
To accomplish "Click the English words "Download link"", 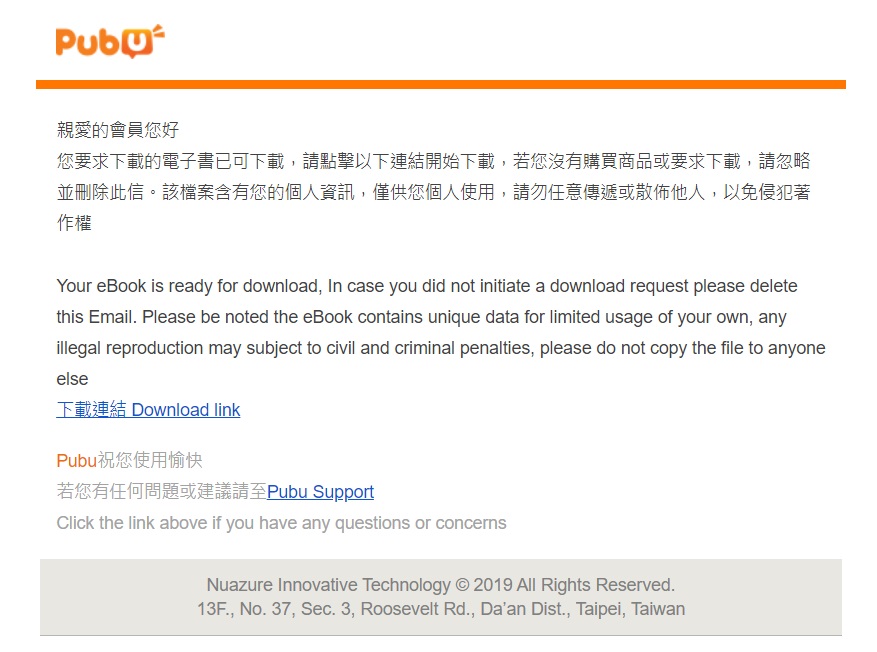I will coord(186,410).
